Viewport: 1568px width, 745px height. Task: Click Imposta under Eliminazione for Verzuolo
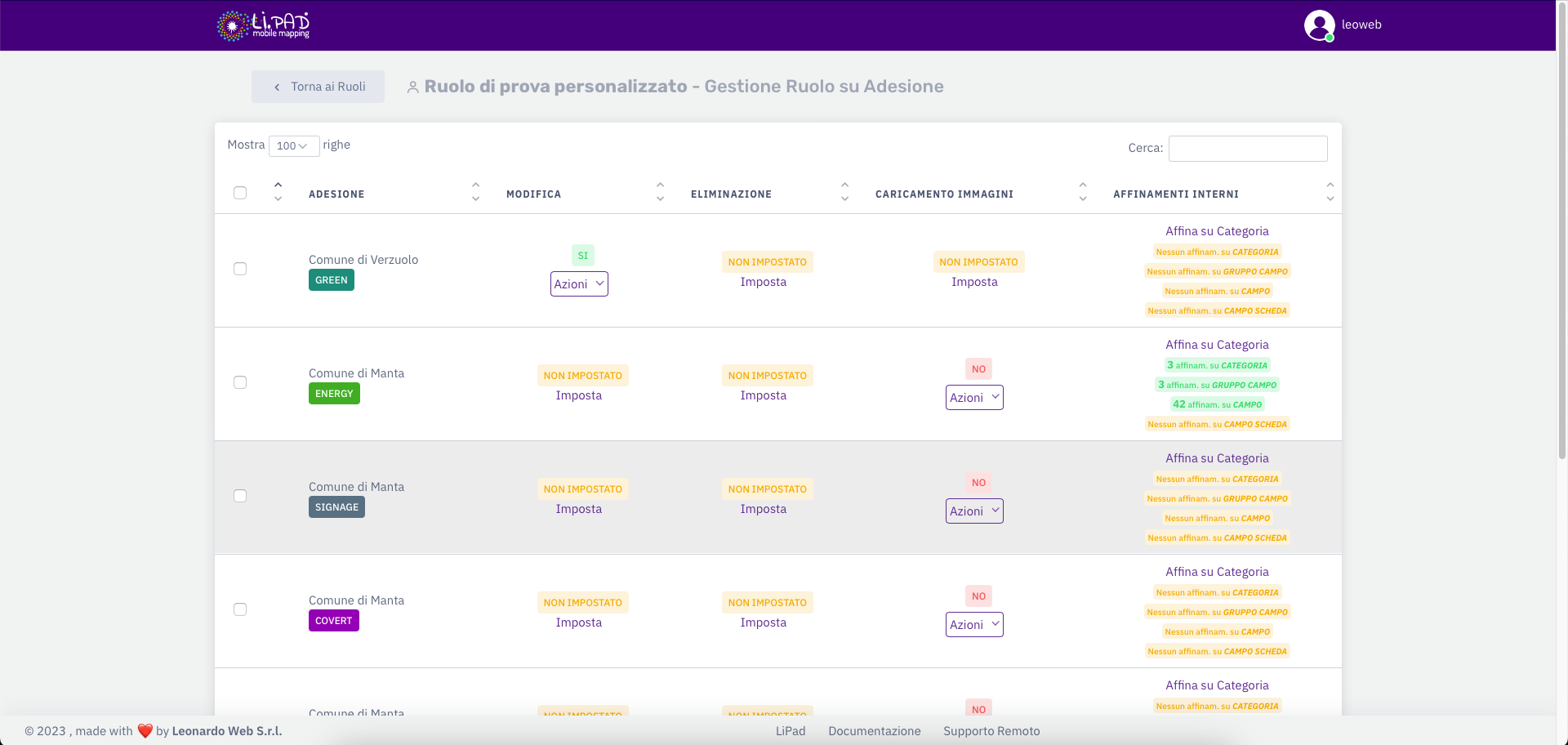tap(763, 282)
